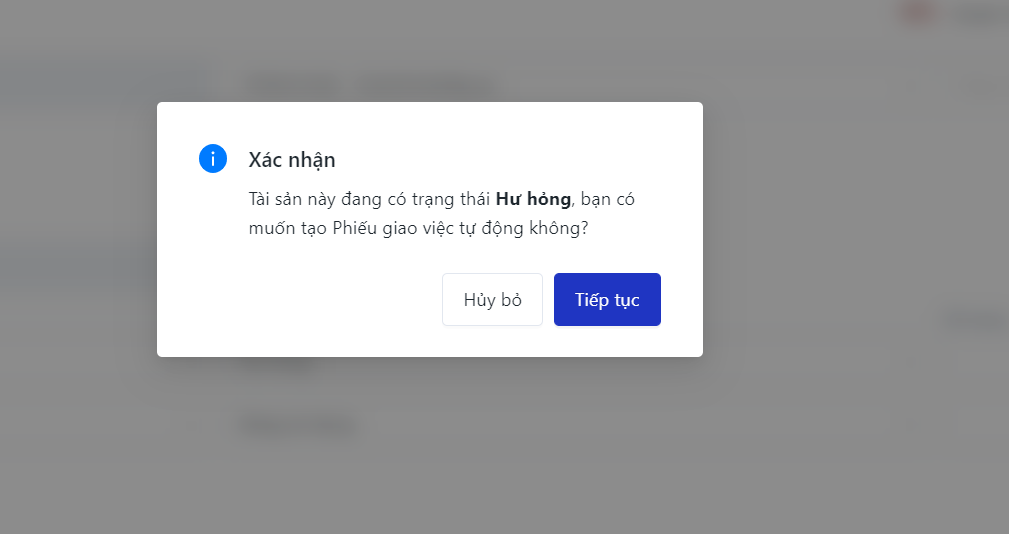Image resolution: width=1009 pixels, height=534 pixels.
Task: Click empty dialog area left of "Hủy bỏ"
Action: click(x=300, y=300)
